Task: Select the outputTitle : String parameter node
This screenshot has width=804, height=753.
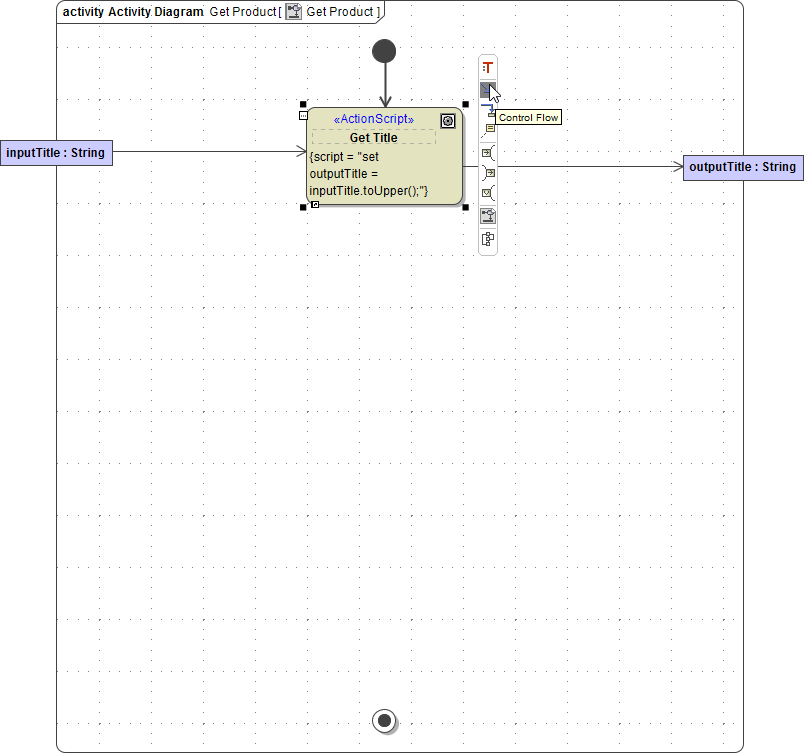Action: pyautogui.click(x=742, y=167)
